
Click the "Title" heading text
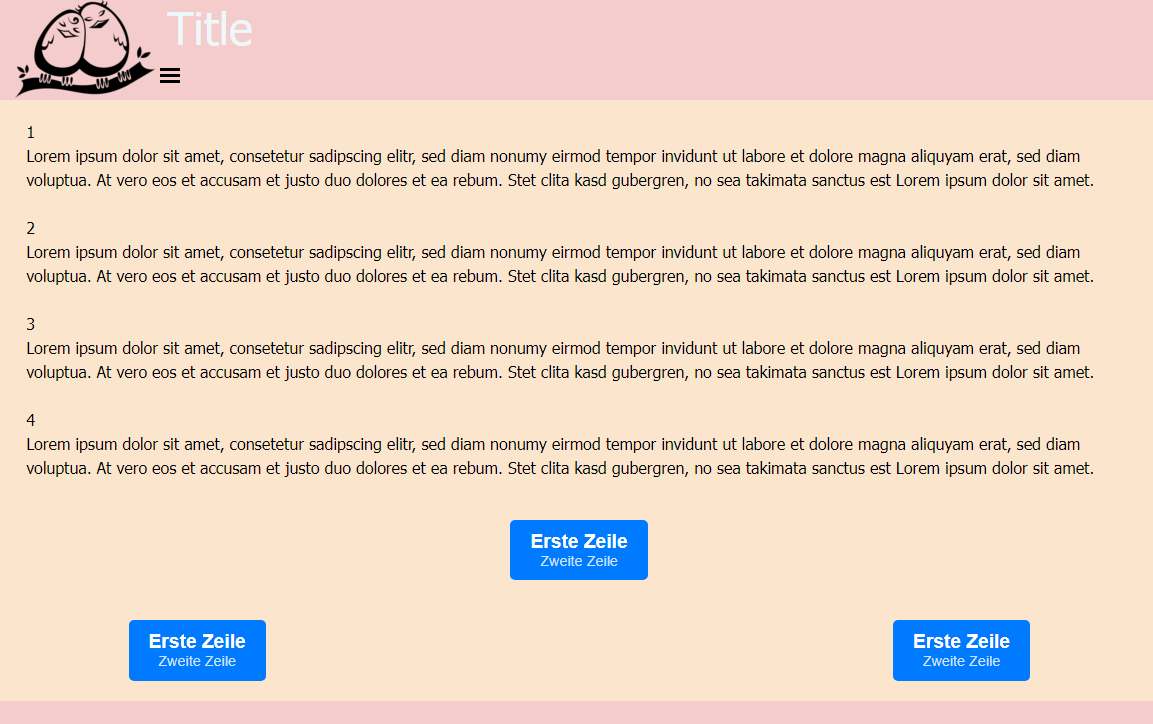[209, 29]
